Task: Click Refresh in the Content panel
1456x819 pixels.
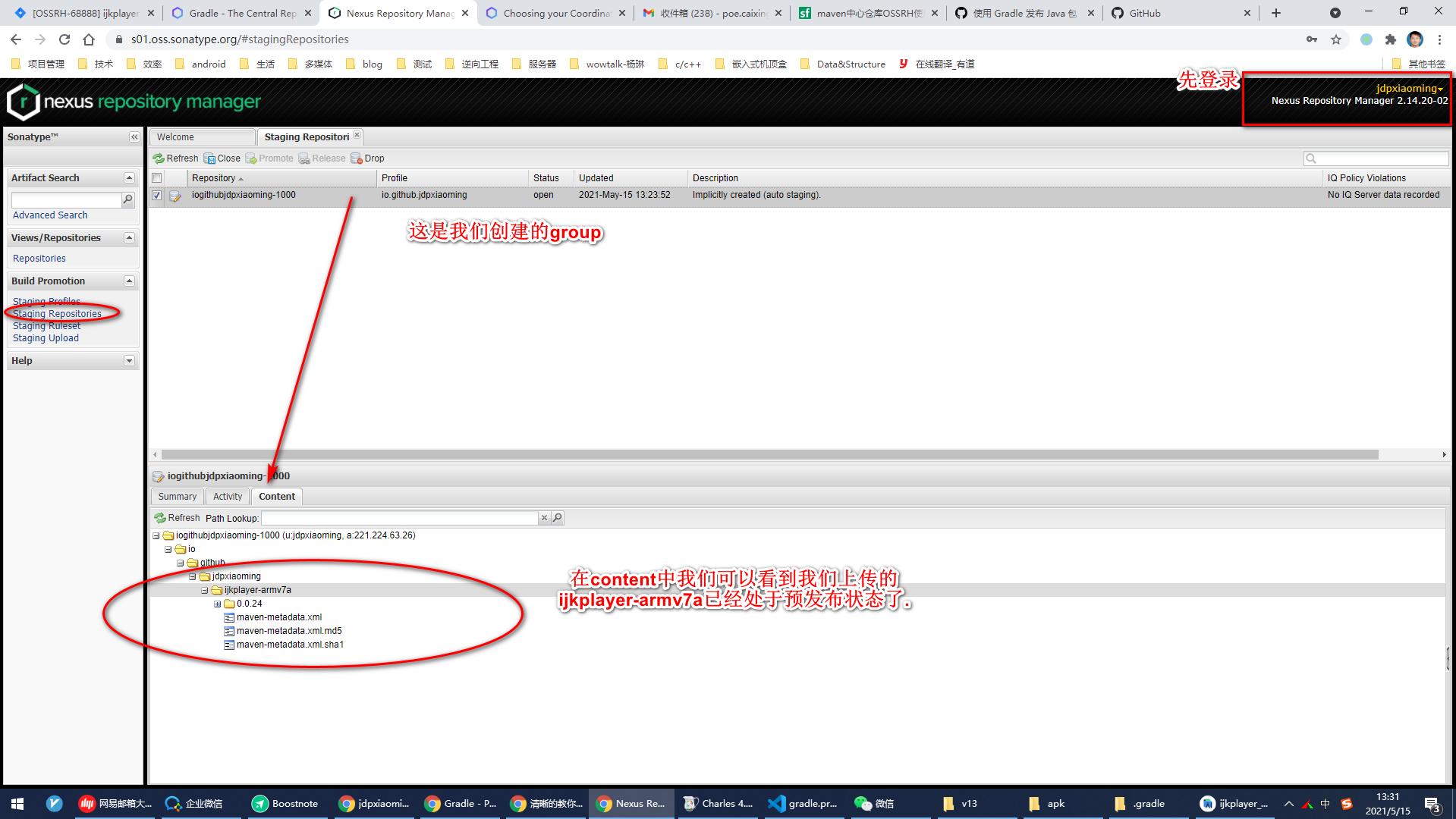Action: (x=177, y=518)
